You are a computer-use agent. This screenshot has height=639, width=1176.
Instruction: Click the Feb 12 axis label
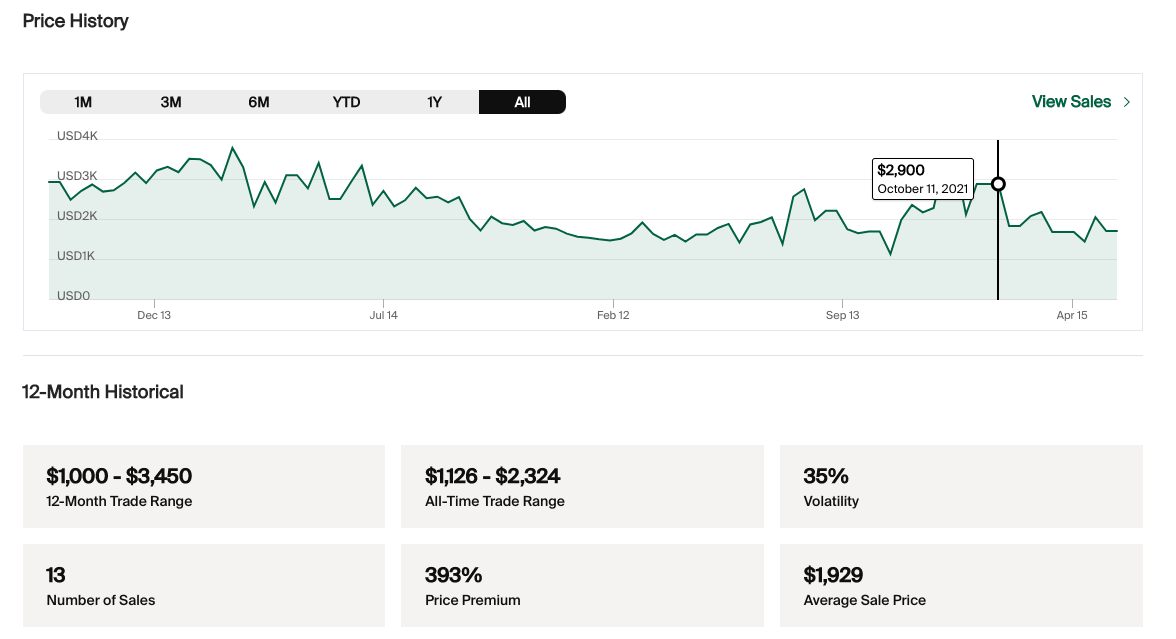point(613,315)
